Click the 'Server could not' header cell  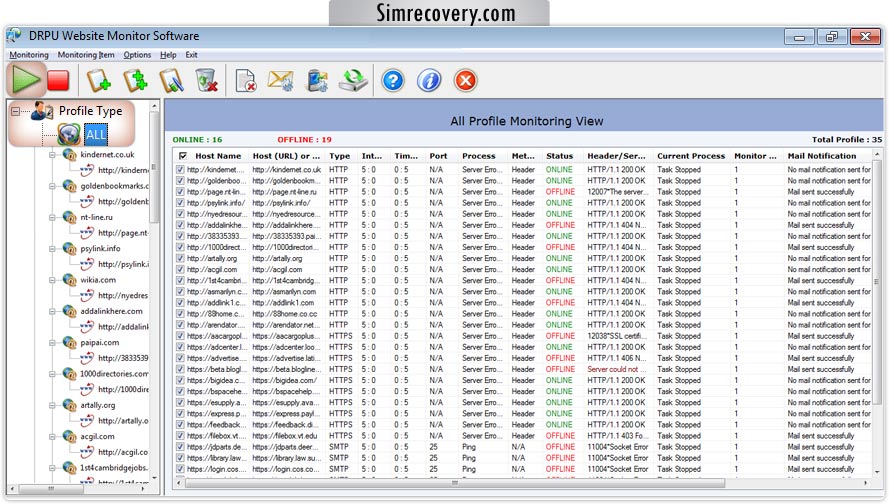pyautogui.click(x=615, y=369)
